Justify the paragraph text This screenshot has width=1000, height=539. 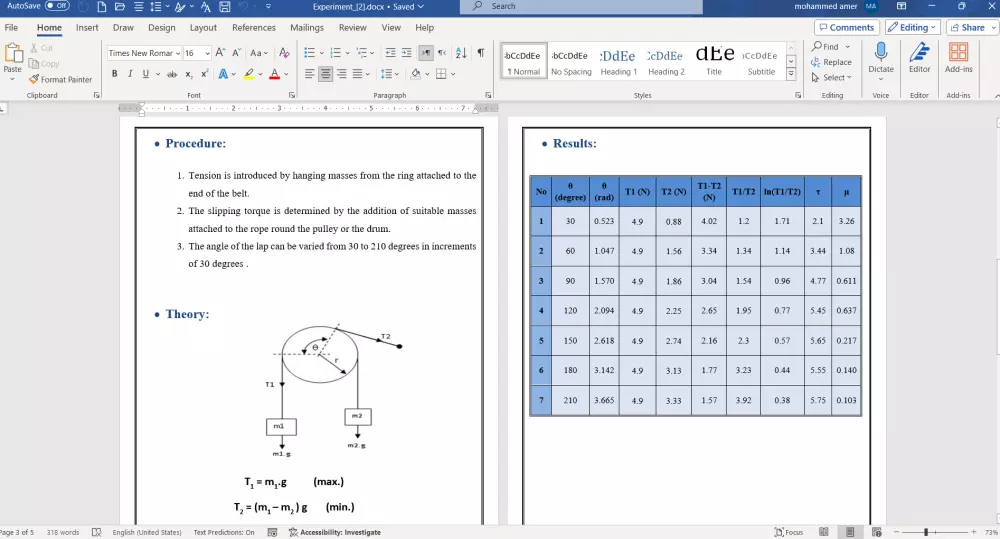click(357, 74)
